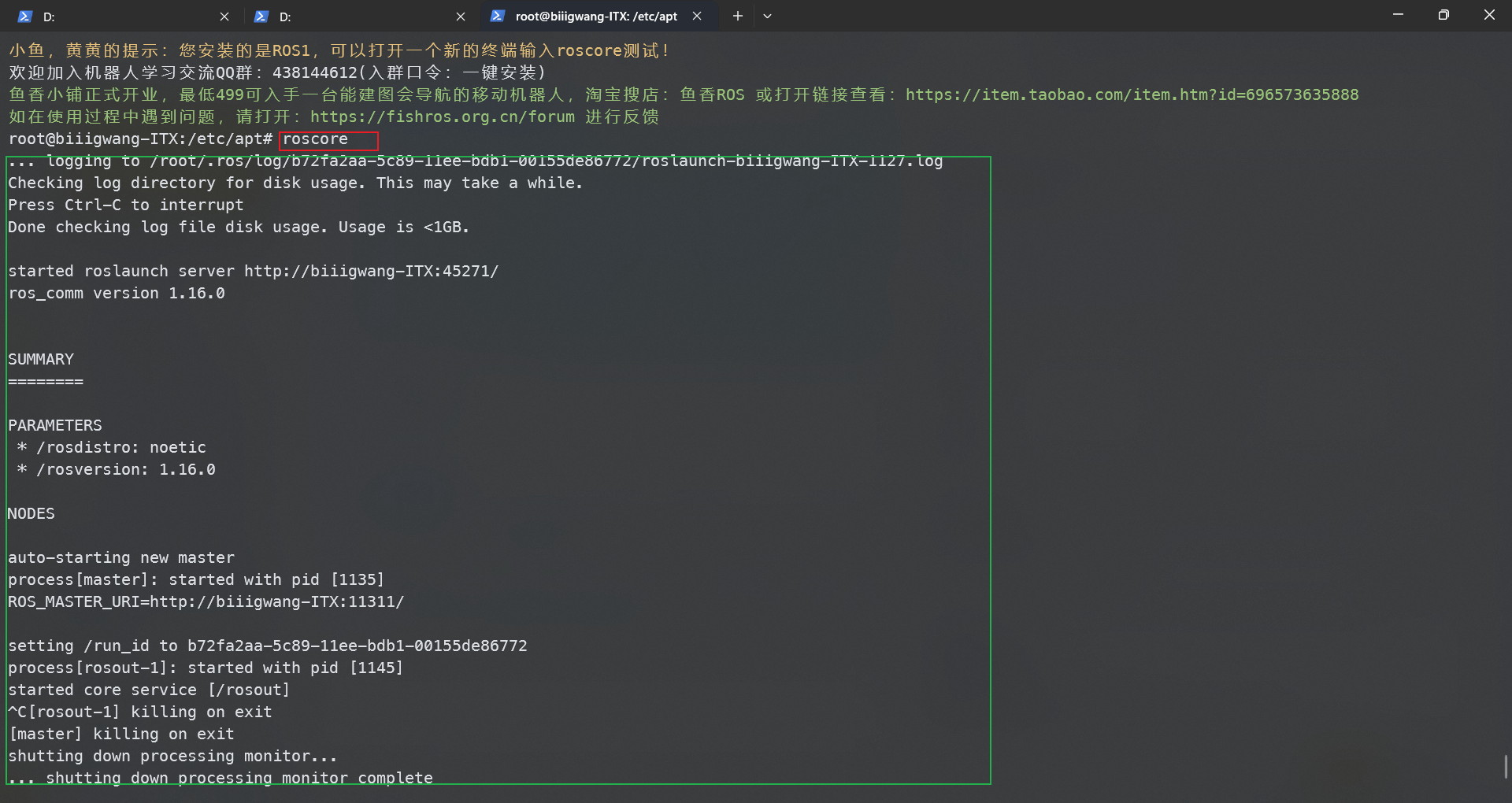
Task: Click the 'setting /run_id to' line
Action: coord(268,646)
